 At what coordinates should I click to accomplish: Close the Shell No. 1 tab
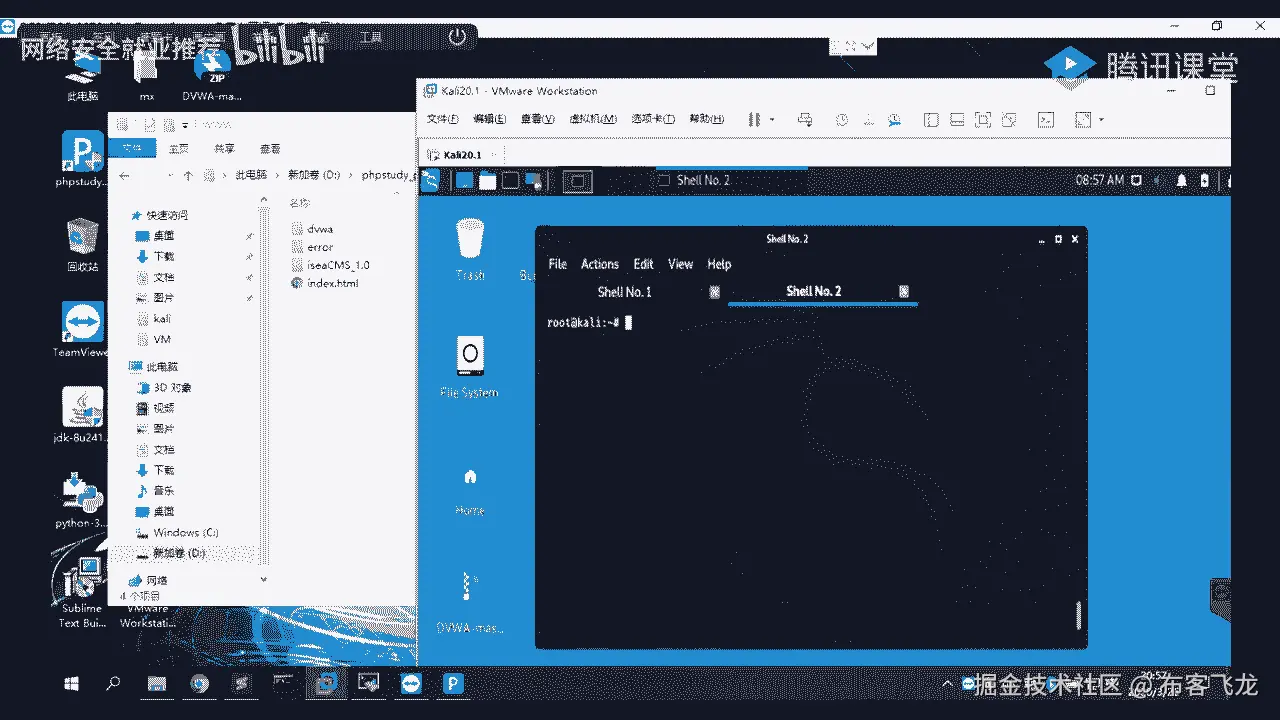click(715, 292)
